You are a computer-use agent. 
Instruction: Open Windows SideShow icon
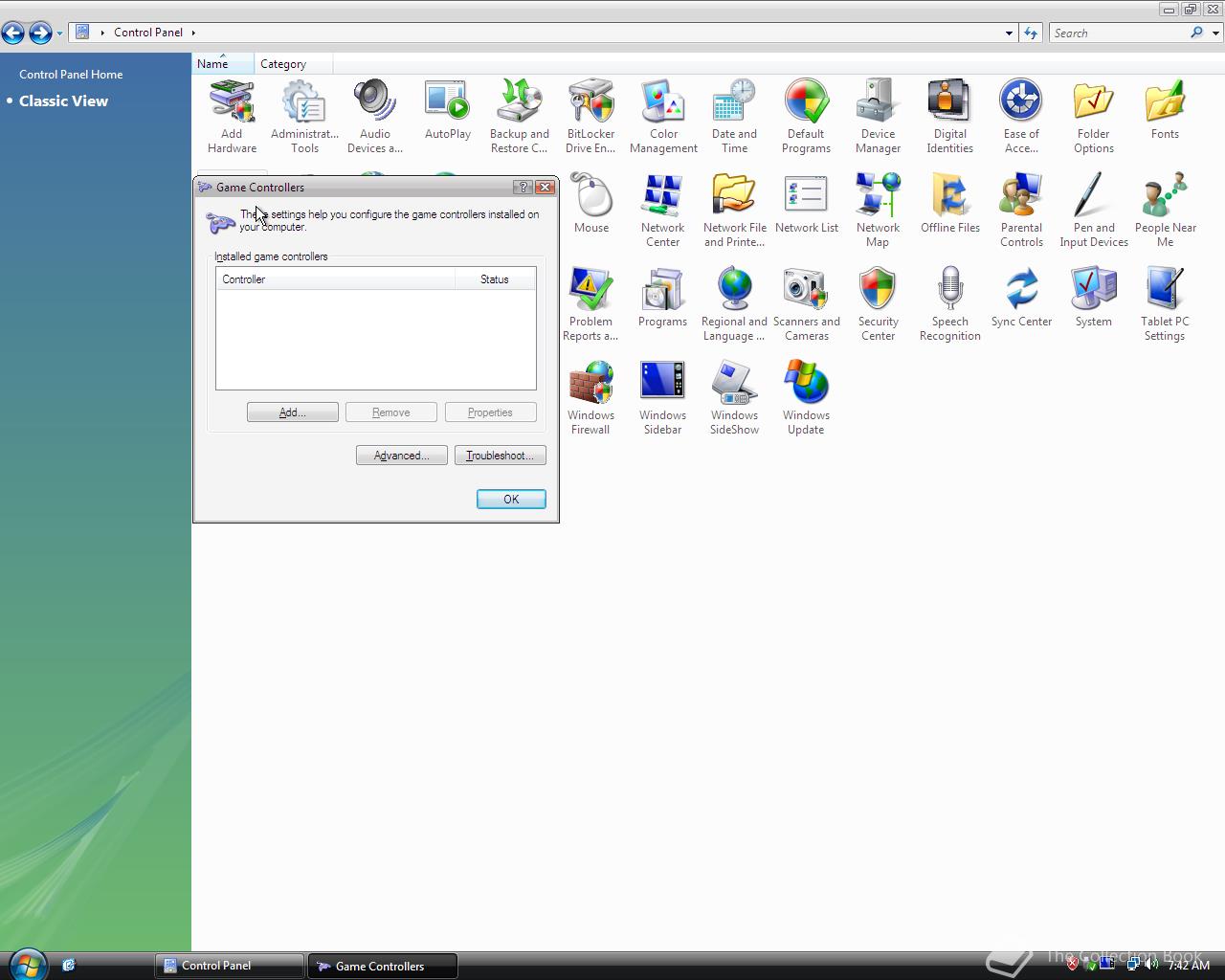click(x=734, y=398)
